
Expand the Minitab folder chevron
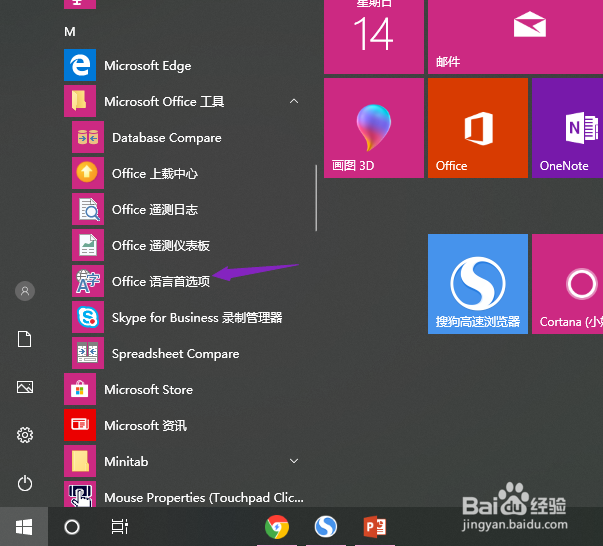coord(294,461)
